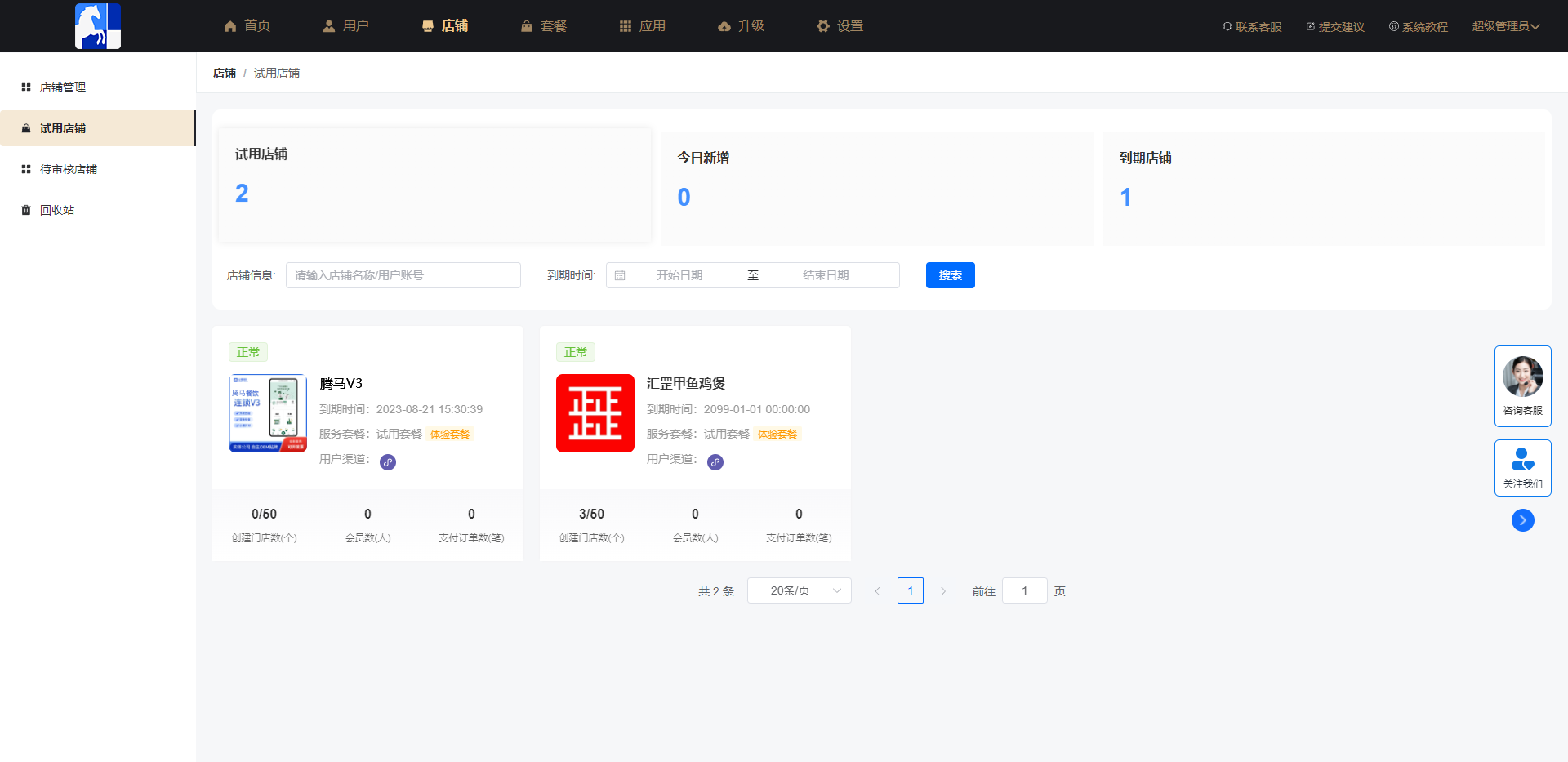Screen dimensions: 1568x762
Task: Open 系统教程 link in header
Action: (1419, 27)
